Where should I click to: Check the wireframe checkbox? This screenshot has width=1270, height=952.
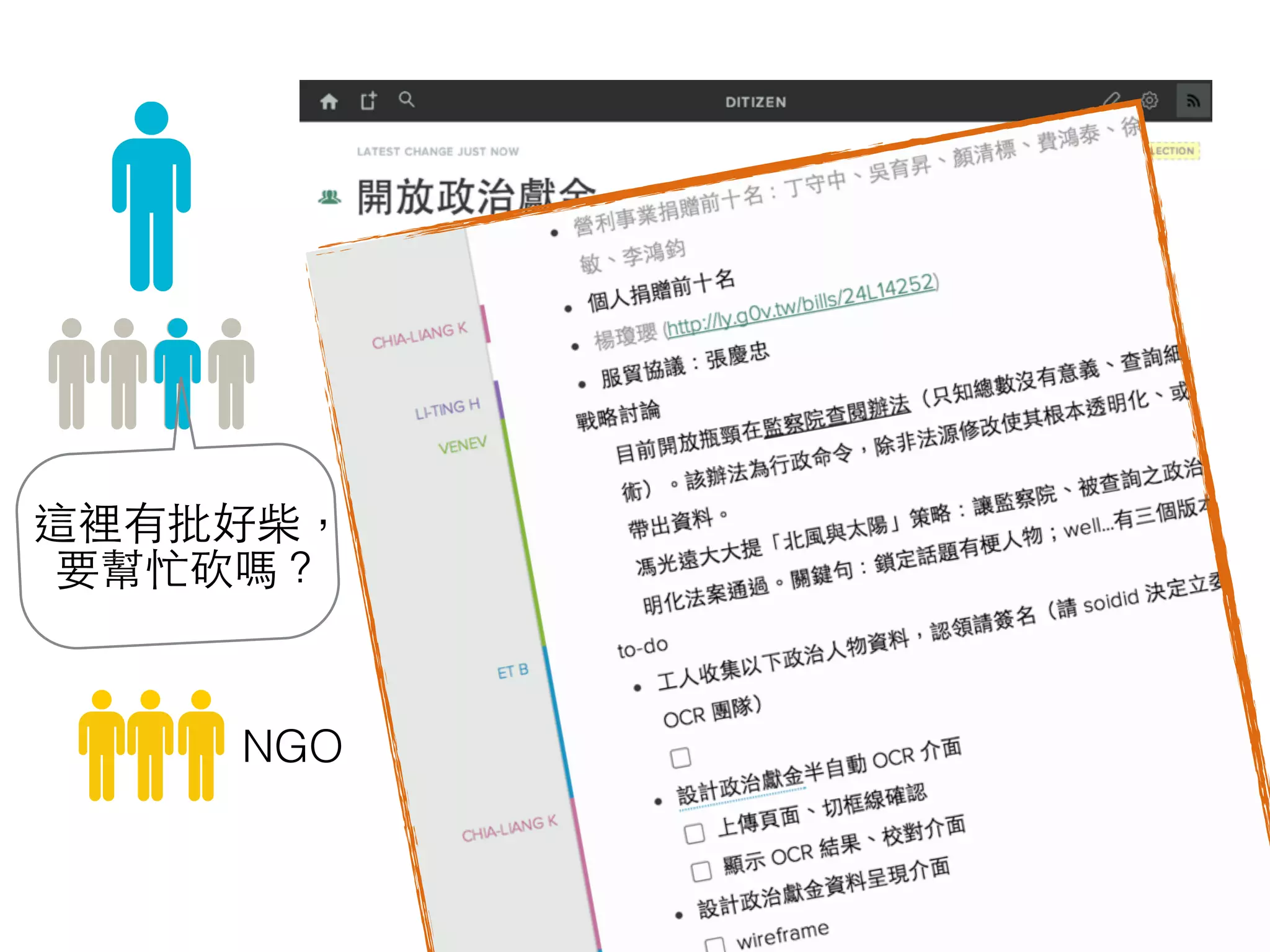[715, 945]
